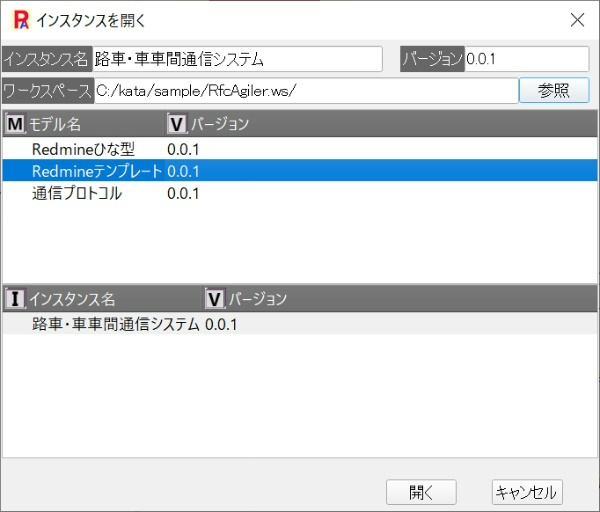Image resolution: width=600 pixels, height=512 pixels.
Task: Select the 路車・車車間通信システム instance row
Action: click(x=300, y=324)
